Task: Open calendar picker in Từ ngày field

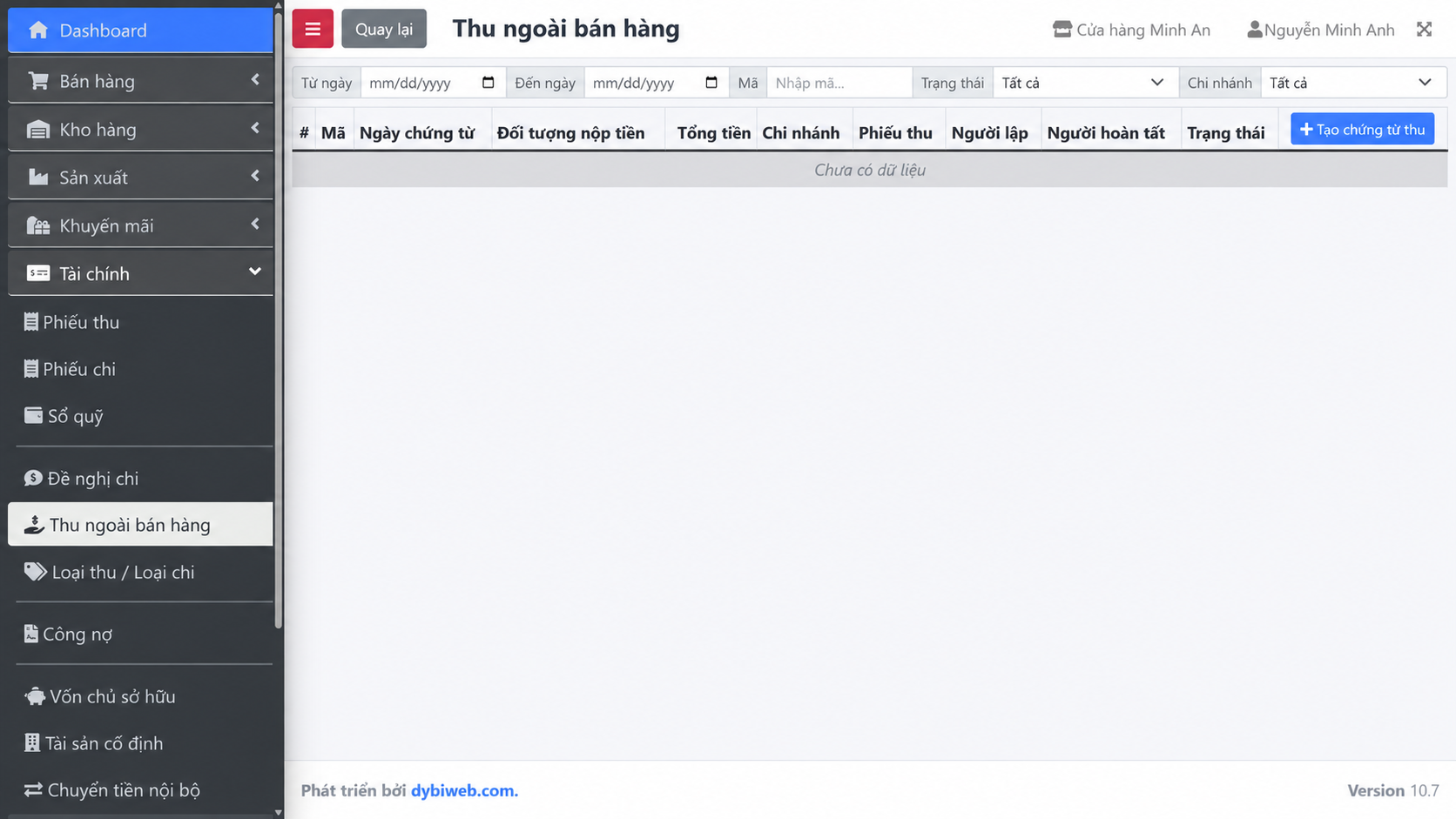Action: tap(488, 83)
